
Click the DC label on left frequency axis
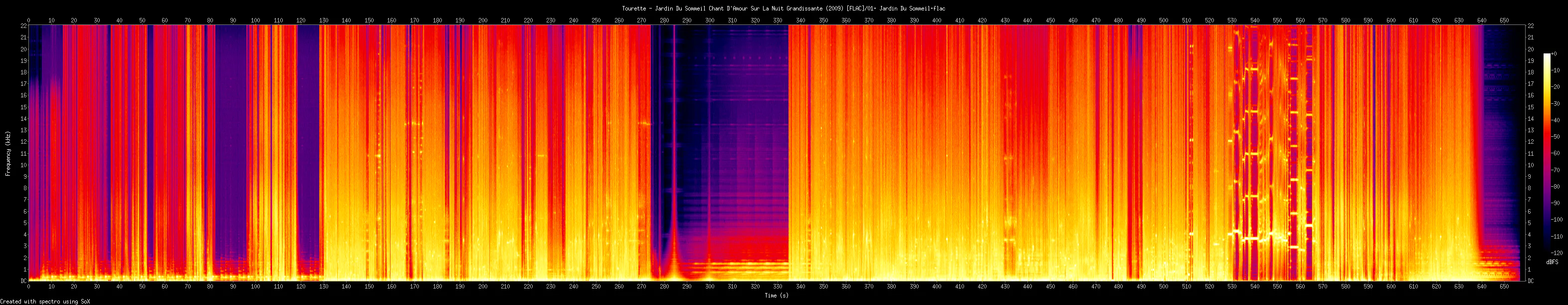pos(24,281)
